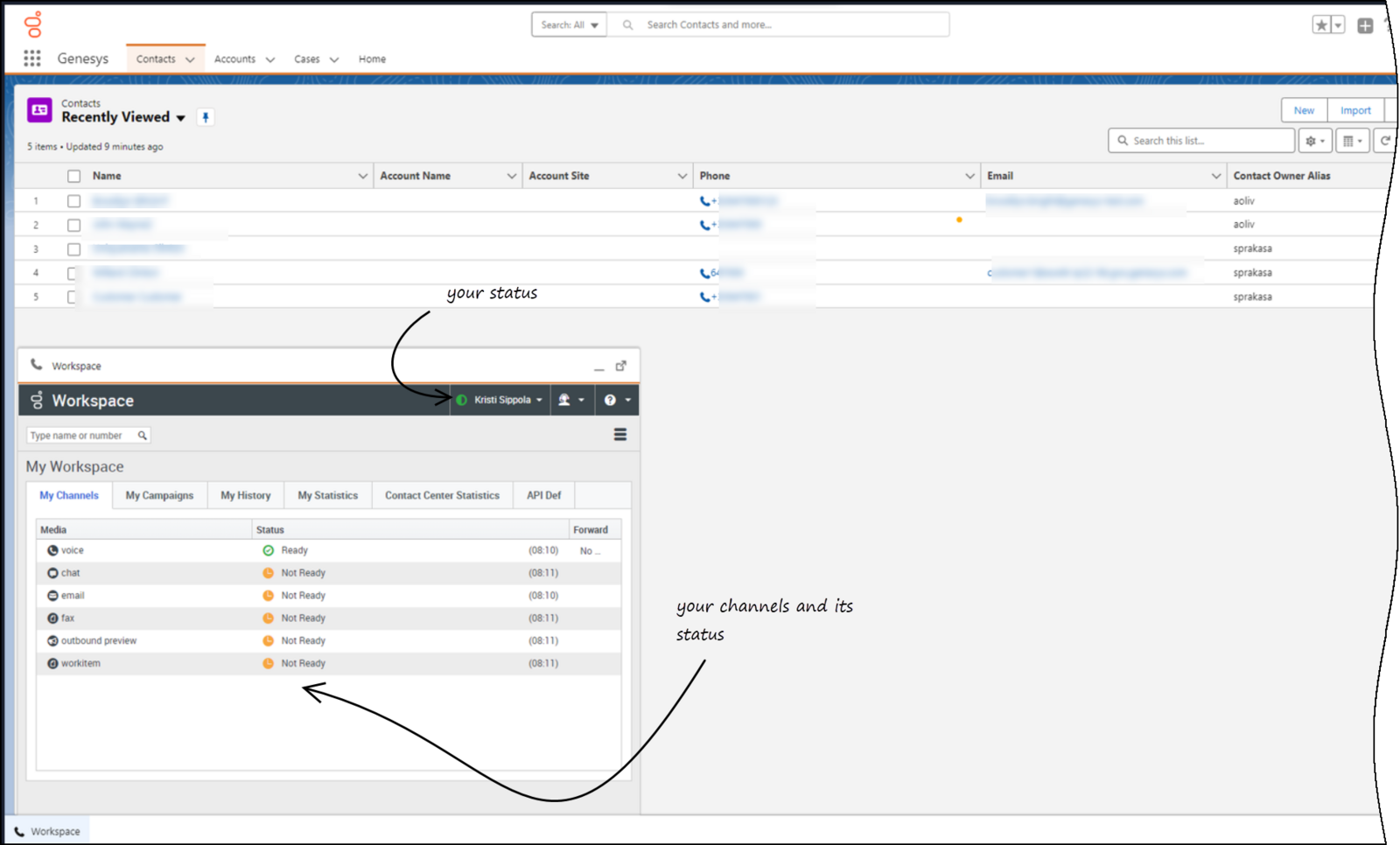Refresh the contacts list

tap(1385, 141)
